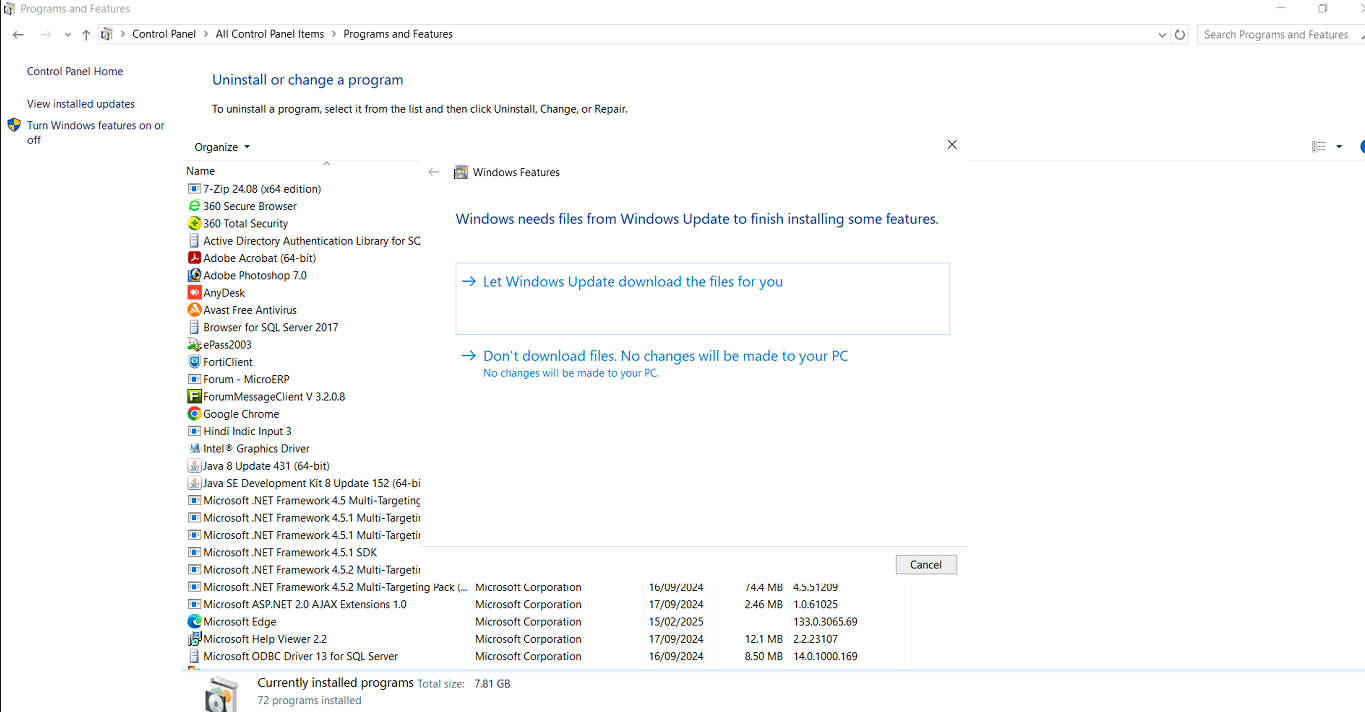This screenshot has width=1365, height=712.
Task: Open the Organize dropdown menu
Action: point(222,147)
